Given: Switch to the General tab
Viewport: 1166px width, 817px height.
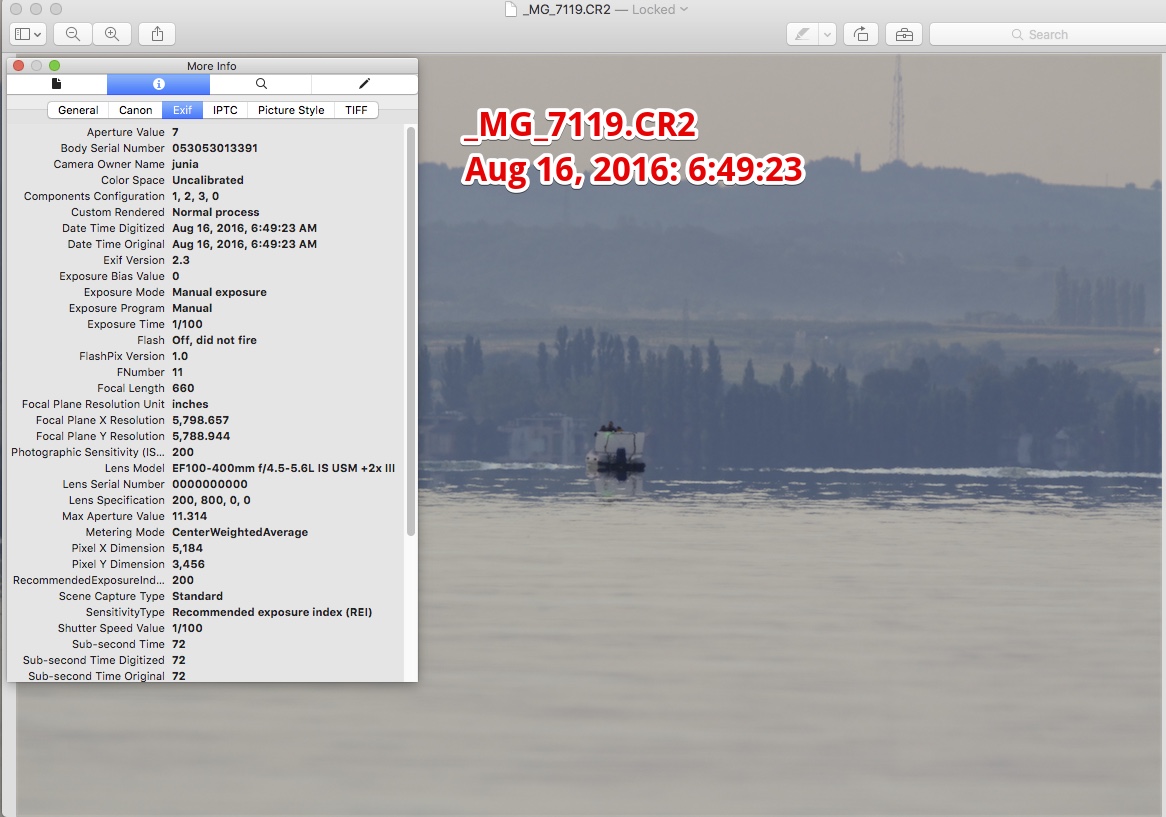Looking at the screenshot, I should [78, 110].
